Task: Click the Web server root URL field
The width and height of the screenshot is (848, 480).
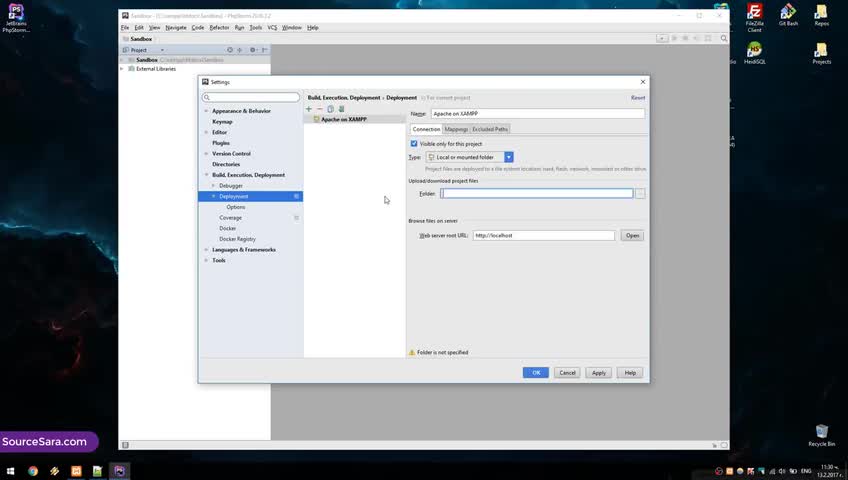Action: click(544, 236)
